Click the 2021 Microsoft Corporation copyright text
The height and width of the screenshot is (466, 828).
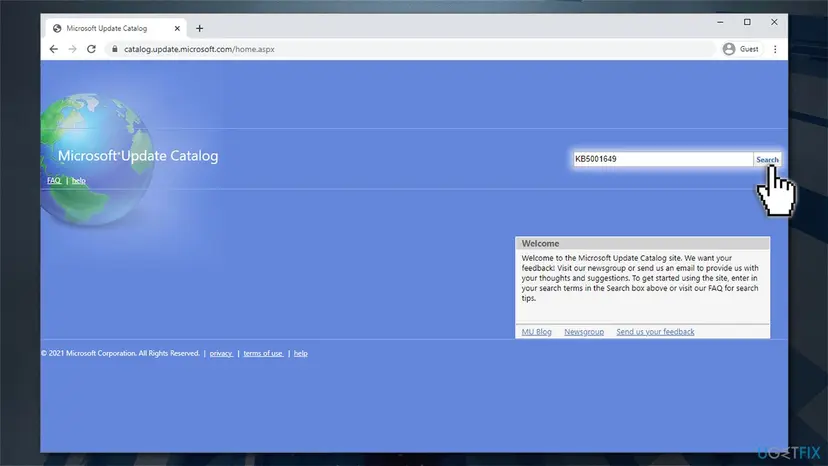[x=120, y=353]
